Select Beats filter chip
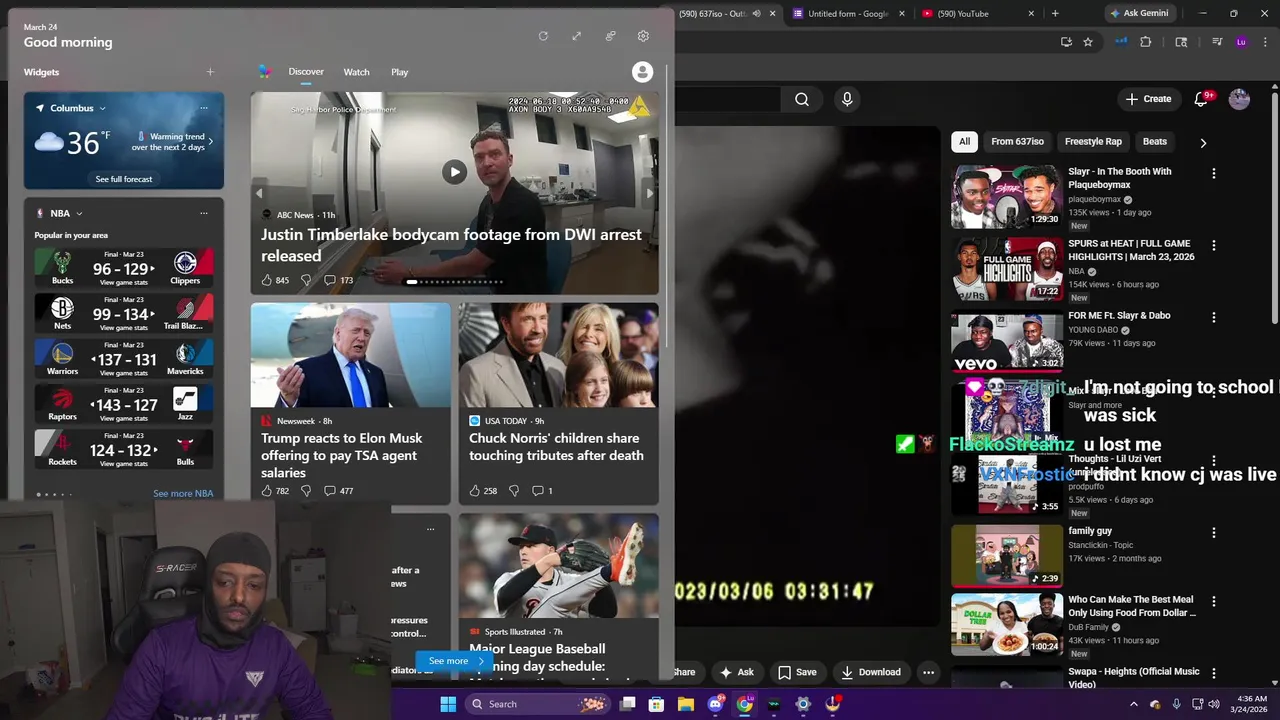The height and width of the screenshot is (720, 1280). 1155,142
